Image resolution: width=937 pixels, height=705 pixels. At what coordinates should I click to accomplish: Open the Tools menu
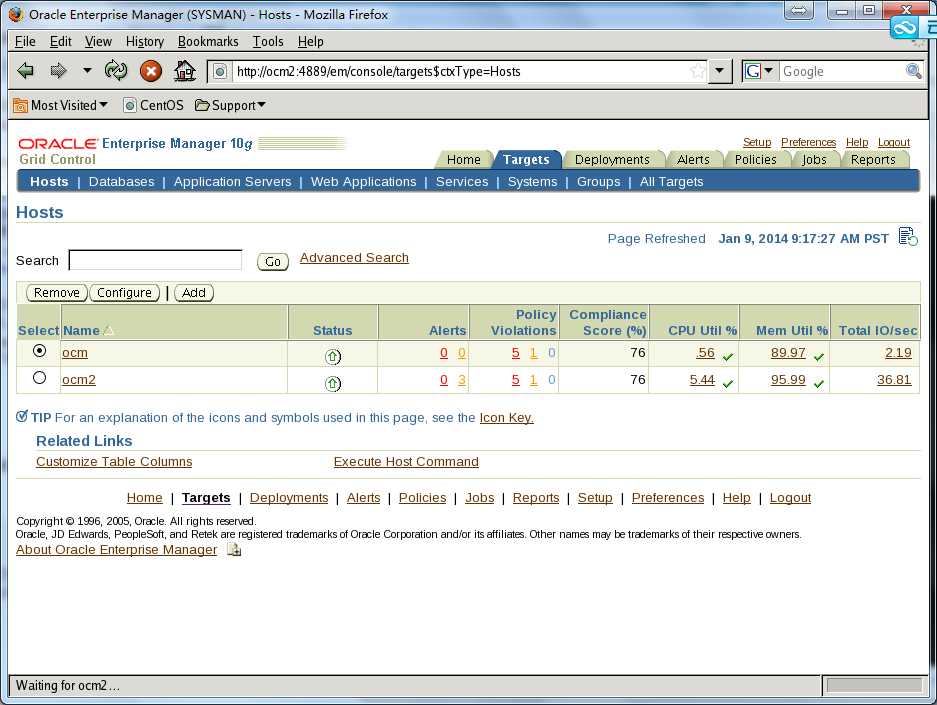pos(268,41)
